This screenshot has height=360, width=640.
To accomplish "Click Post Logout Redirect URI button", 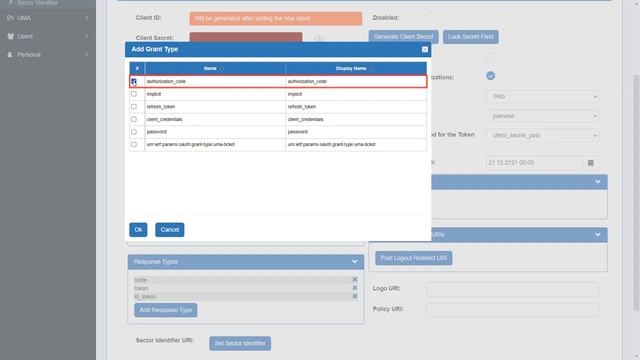I will (413, 258).
